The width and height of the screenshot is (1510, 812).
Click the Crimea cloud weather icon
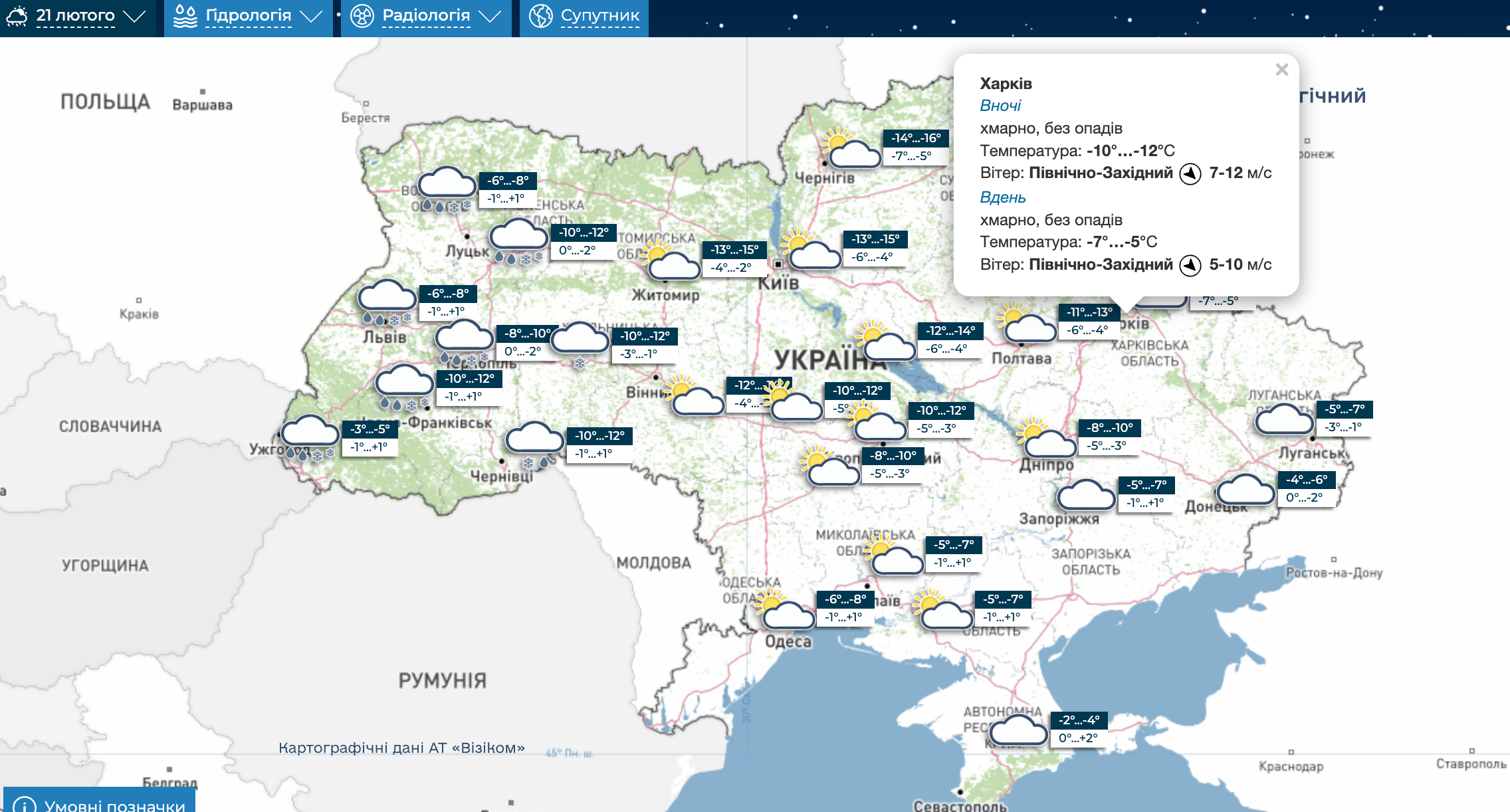pos(1018,731)
